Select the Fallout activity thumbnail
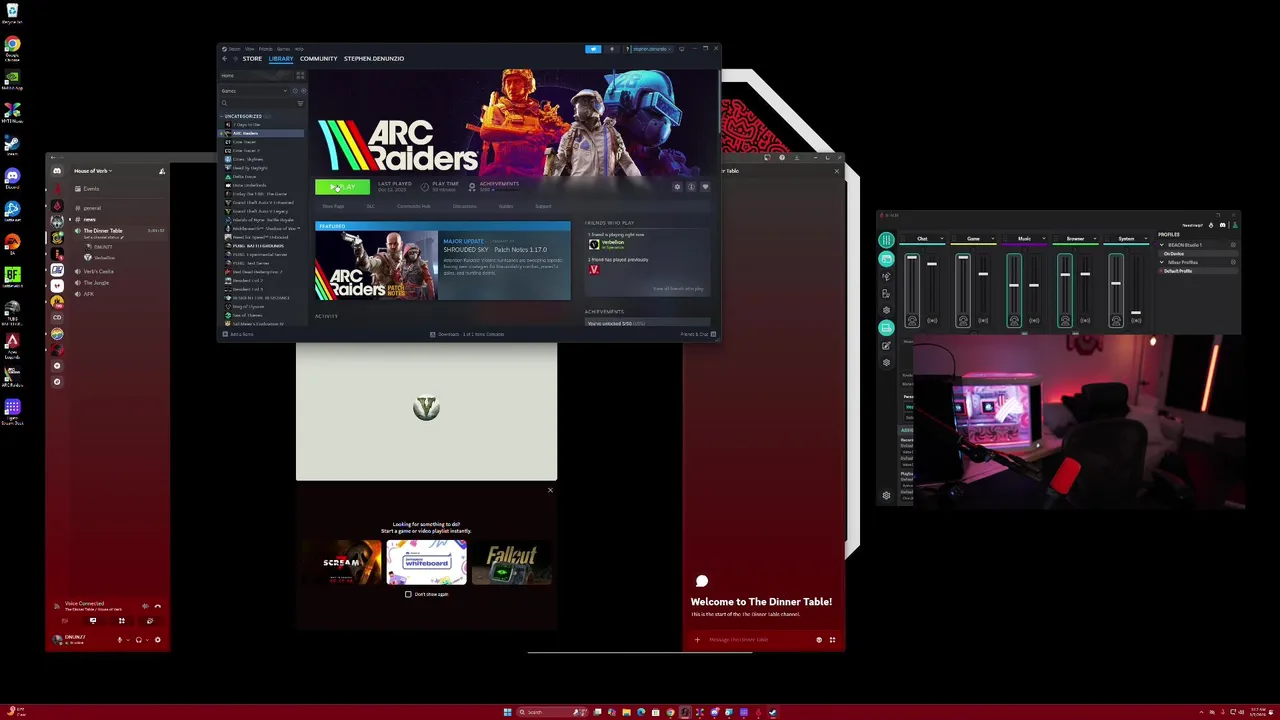Image resolution: width=1280 pixels, height=720 pixels. pos(512,562)
